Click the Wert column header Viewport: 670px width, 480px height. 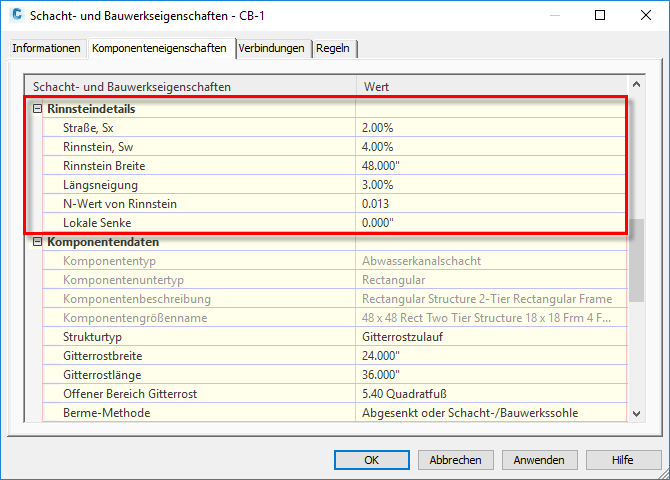pos(492,86)
